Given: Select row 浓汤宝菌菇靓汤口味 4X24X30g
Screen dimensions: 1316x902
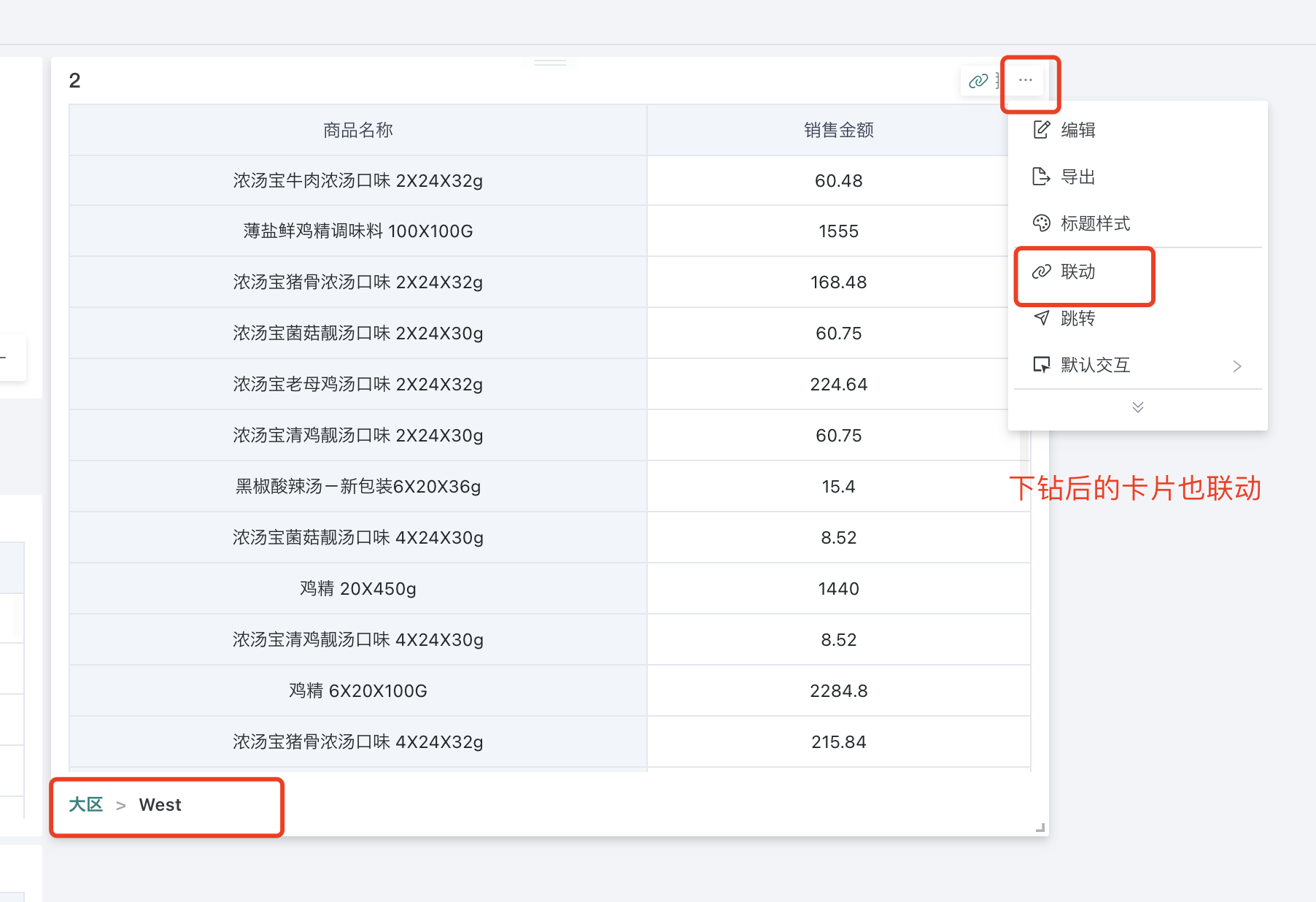Looking at the screenshot, I should 358,538.
